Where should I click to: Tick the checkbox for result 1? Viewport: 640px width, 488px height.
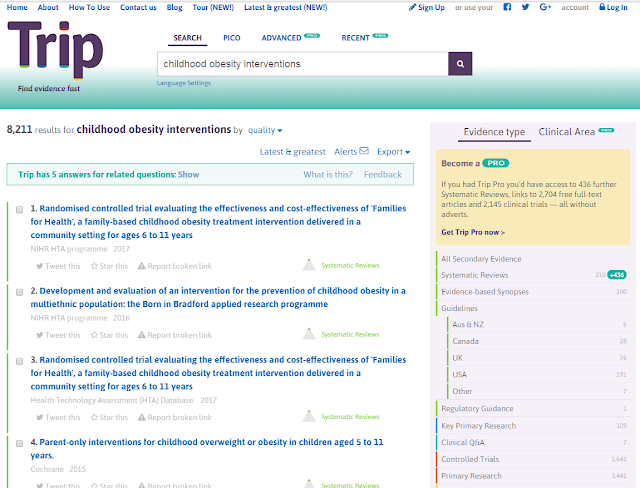pyautogui.click(x=19, y=210)
